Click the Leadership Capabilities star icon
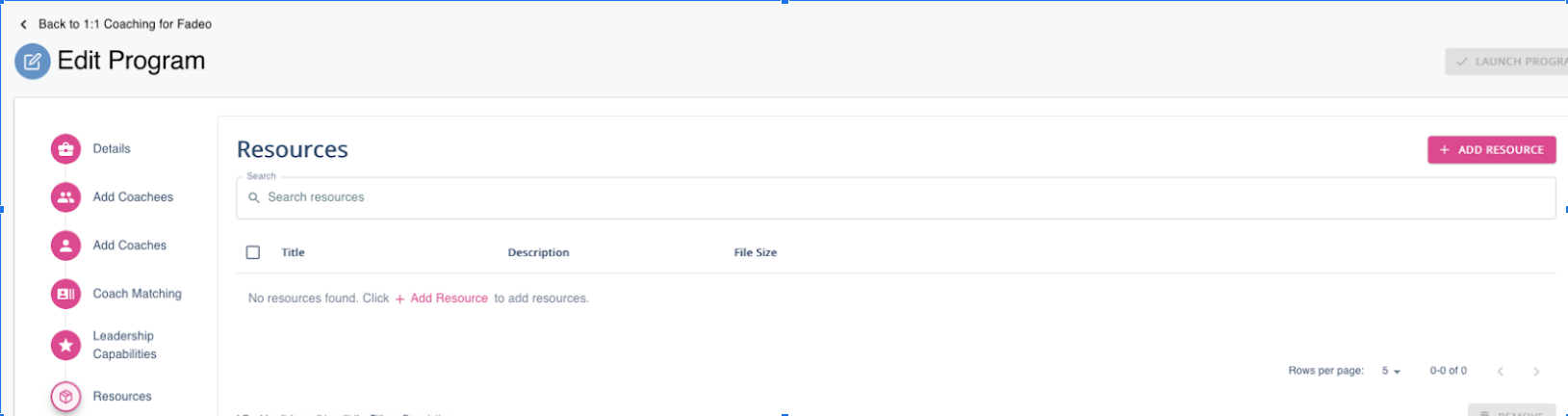The height and width of the screenshot is (416, 1568). (65, 345)
